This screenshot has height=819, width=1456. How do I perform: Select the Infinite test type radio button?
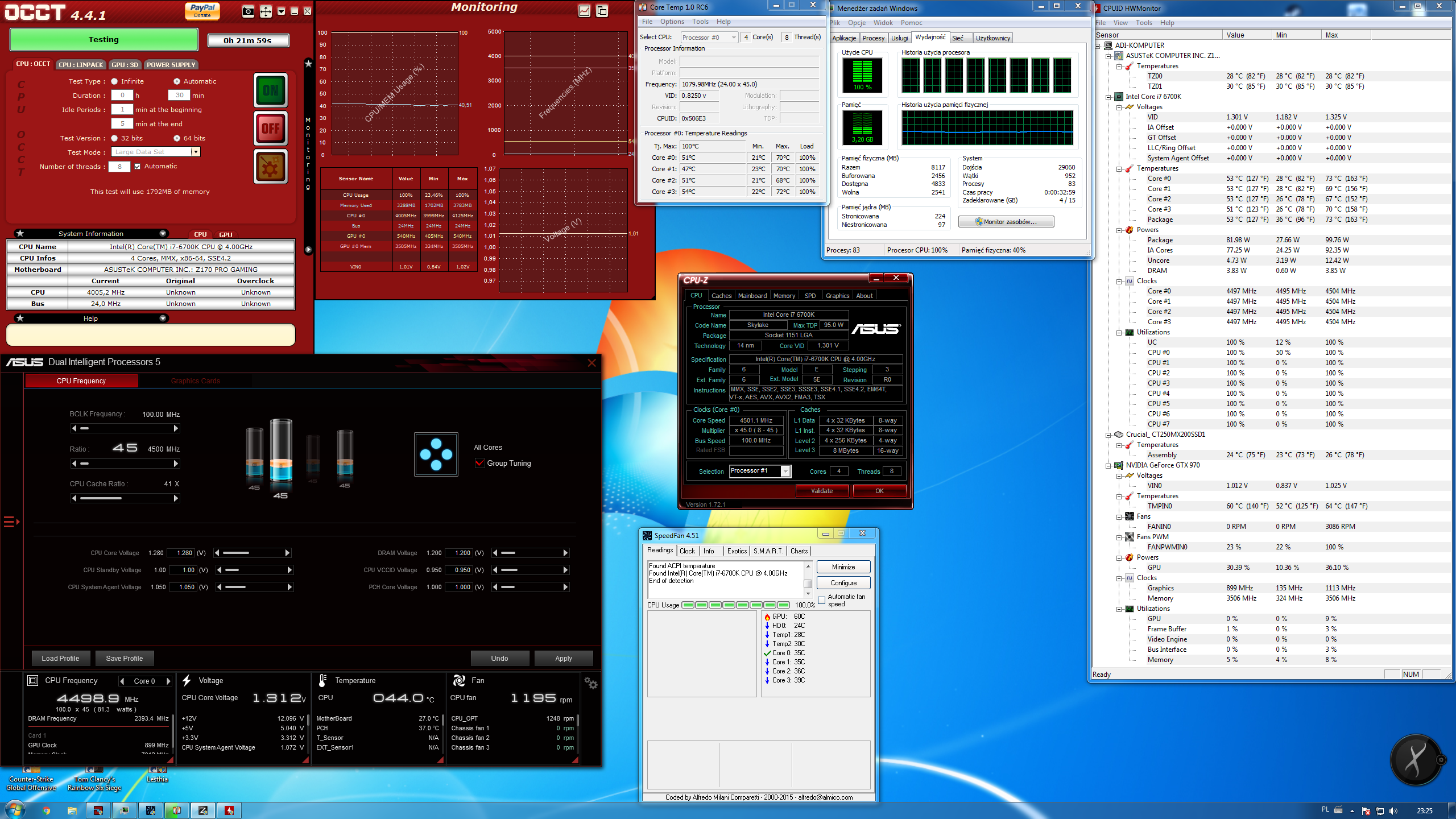coord(114,81)
